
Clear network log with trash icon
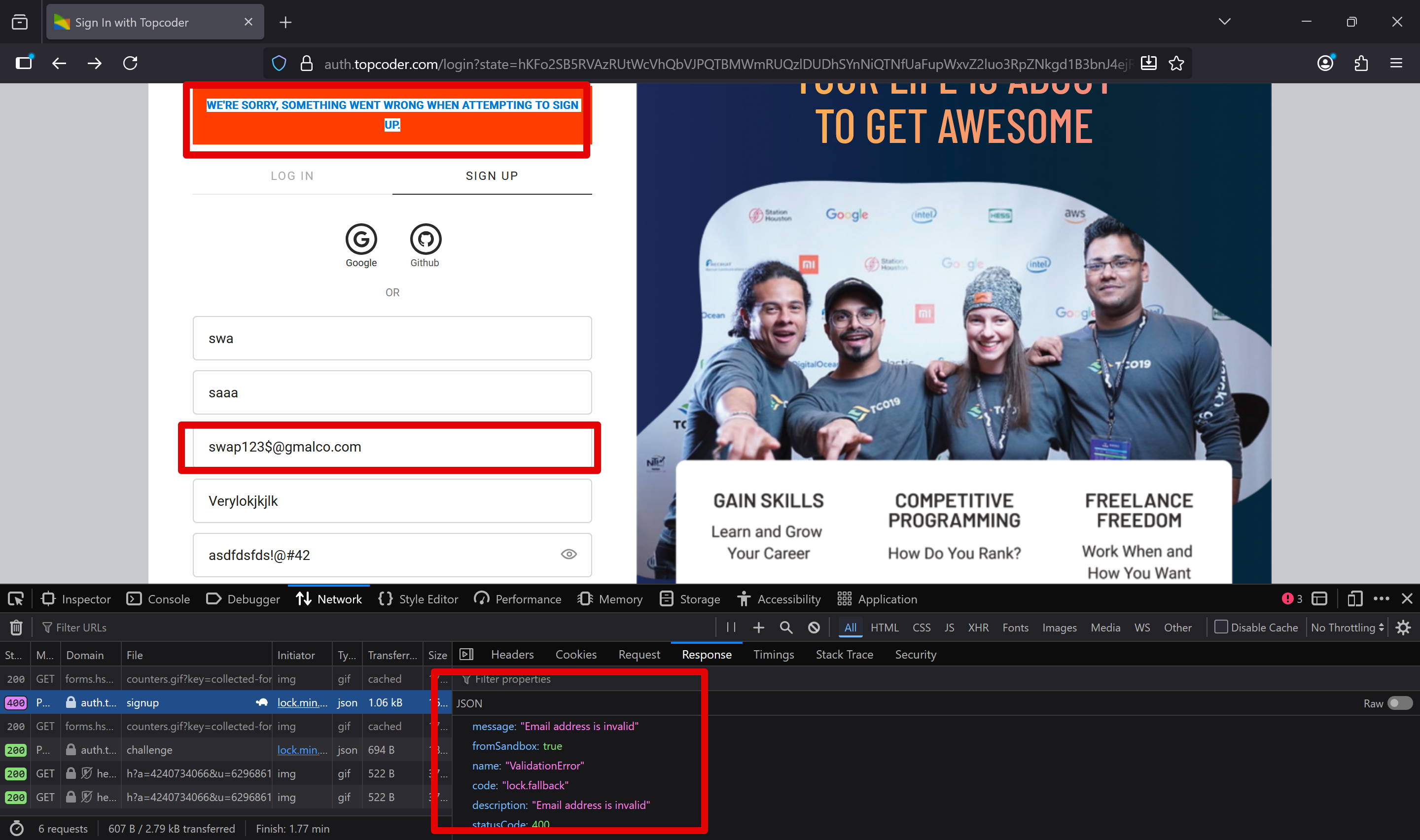(16, 627)
